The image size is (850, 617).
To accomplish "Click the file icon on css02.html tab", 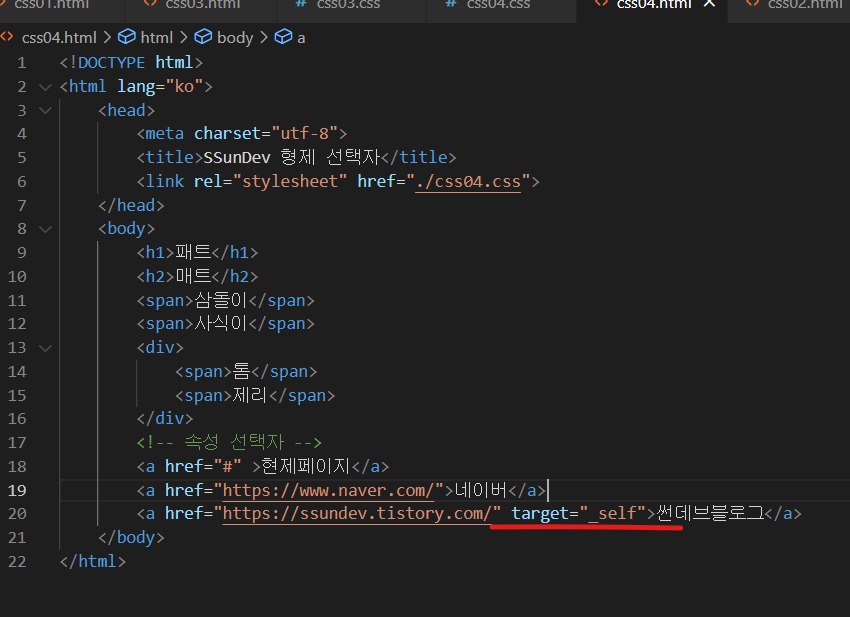I will click(x=752, y=3).
